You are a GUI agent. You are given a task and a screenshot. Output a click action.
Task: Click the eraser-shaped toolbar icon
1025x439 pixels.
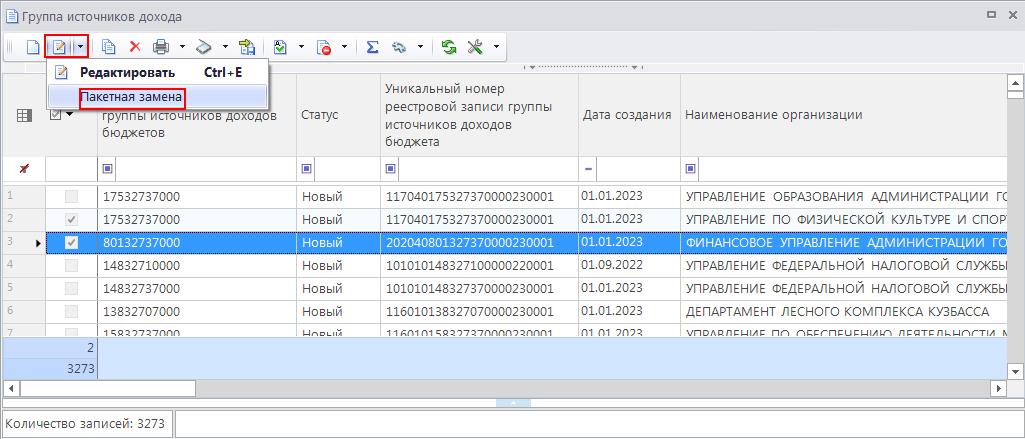point(205,47)
